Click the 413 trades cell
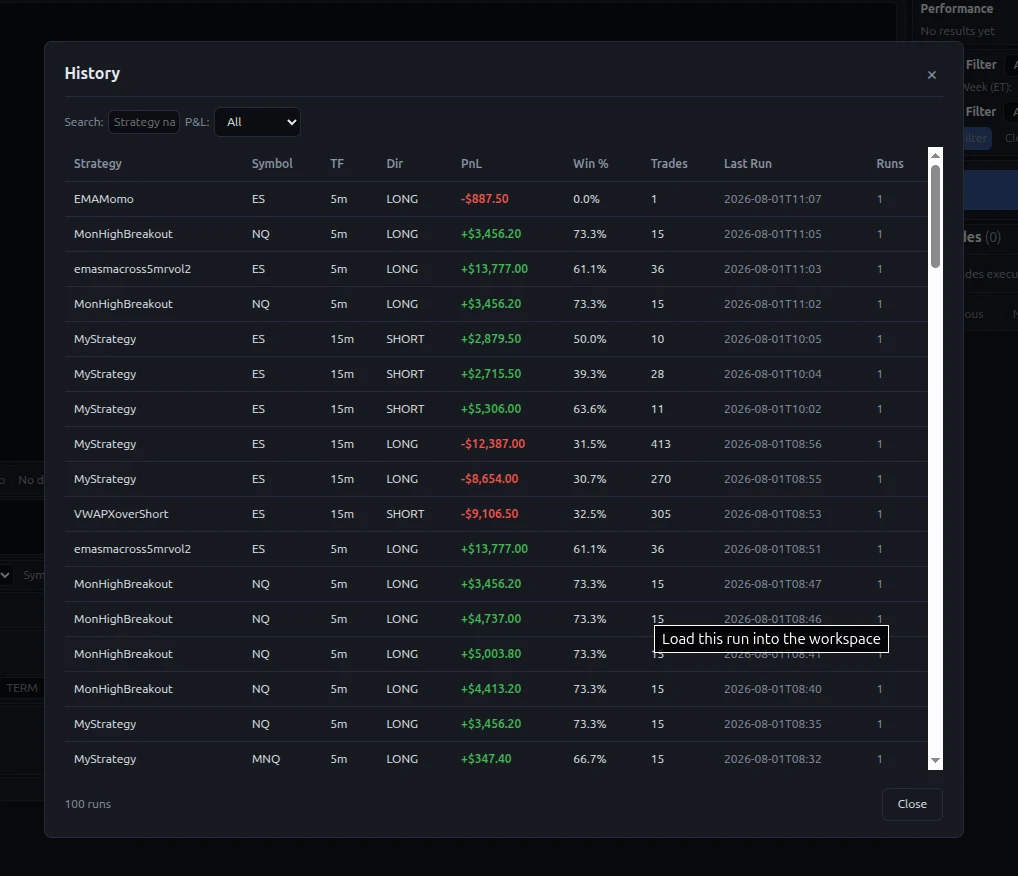The image size is (1018, 876). tap(660, 444)
